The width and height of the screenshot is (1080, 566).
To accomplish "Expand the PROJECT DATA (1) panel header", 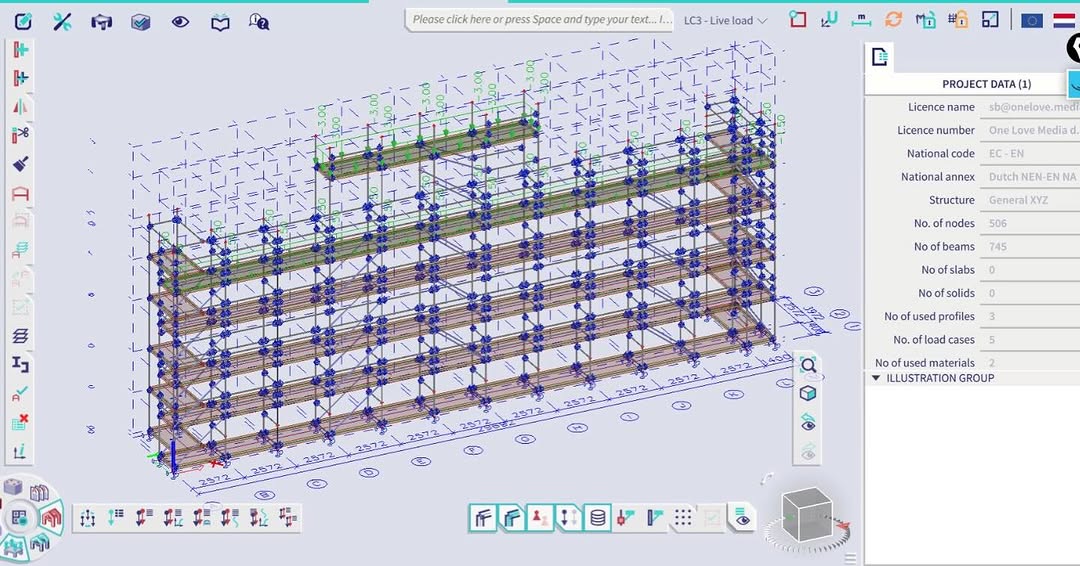I will (986, 84).
